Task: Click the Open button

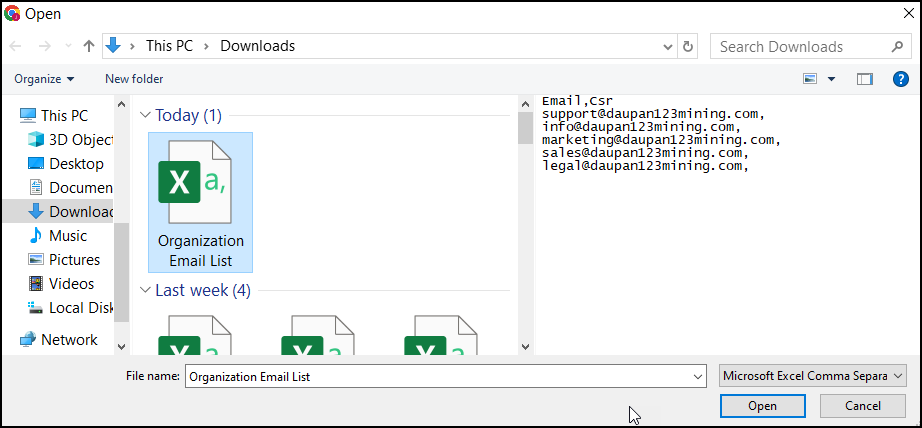Action: click(x=762, y=406)
